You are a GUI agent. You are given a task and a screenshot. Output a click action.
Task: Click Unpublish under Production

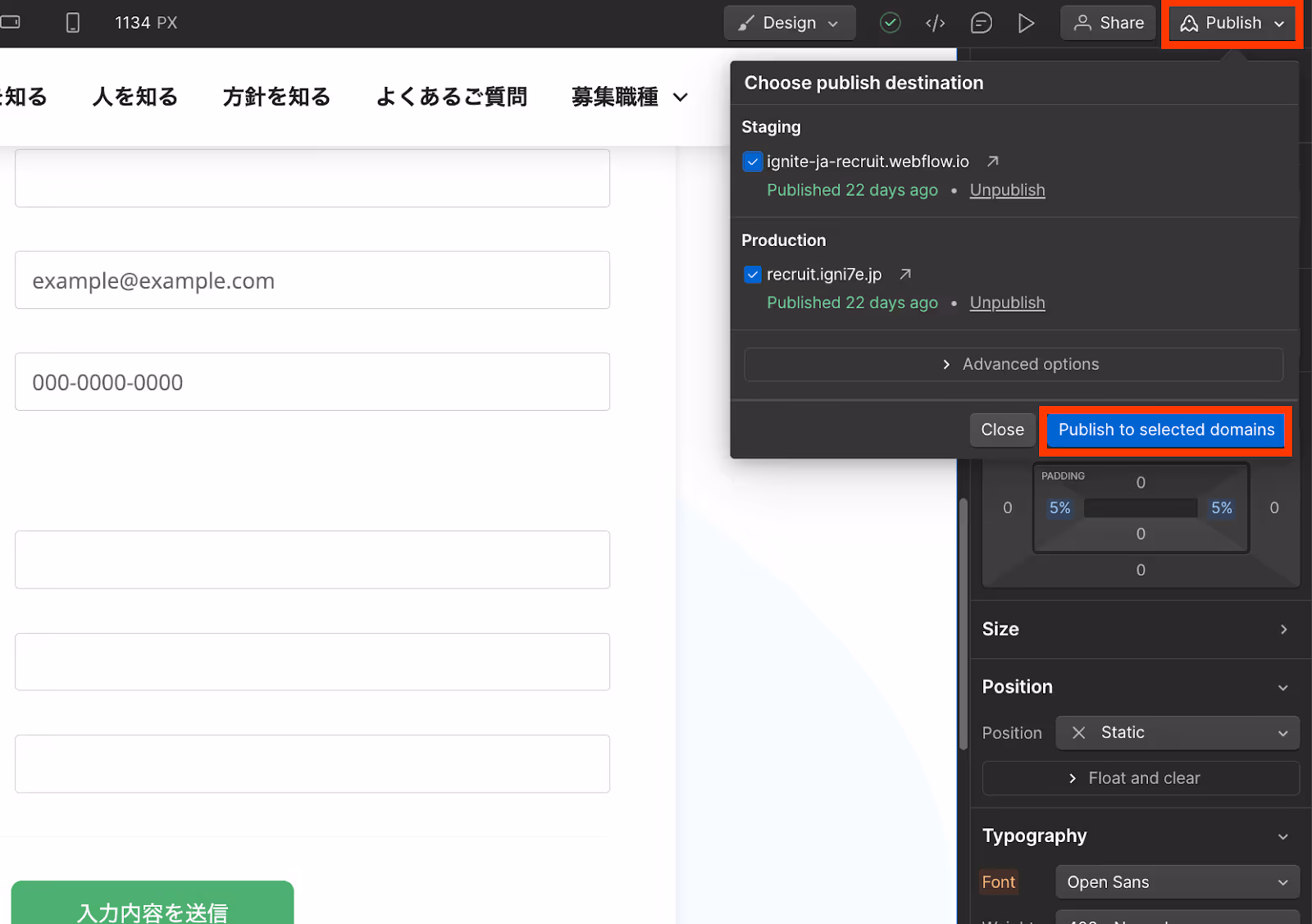click(1007, 303)
